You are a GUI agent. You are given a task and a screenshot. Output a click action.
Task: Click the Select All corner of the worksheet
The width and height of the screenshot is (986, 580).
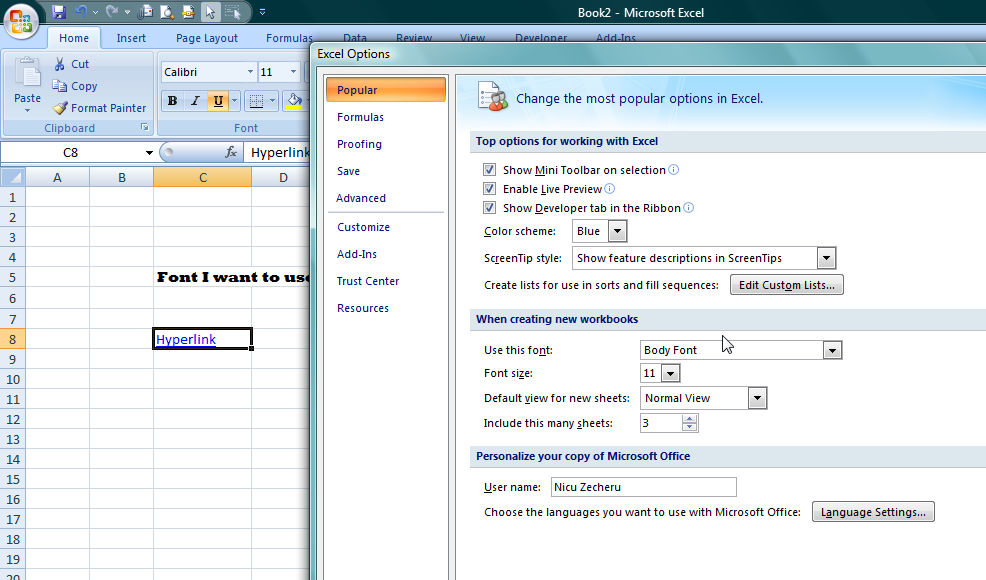coord(13,177)
